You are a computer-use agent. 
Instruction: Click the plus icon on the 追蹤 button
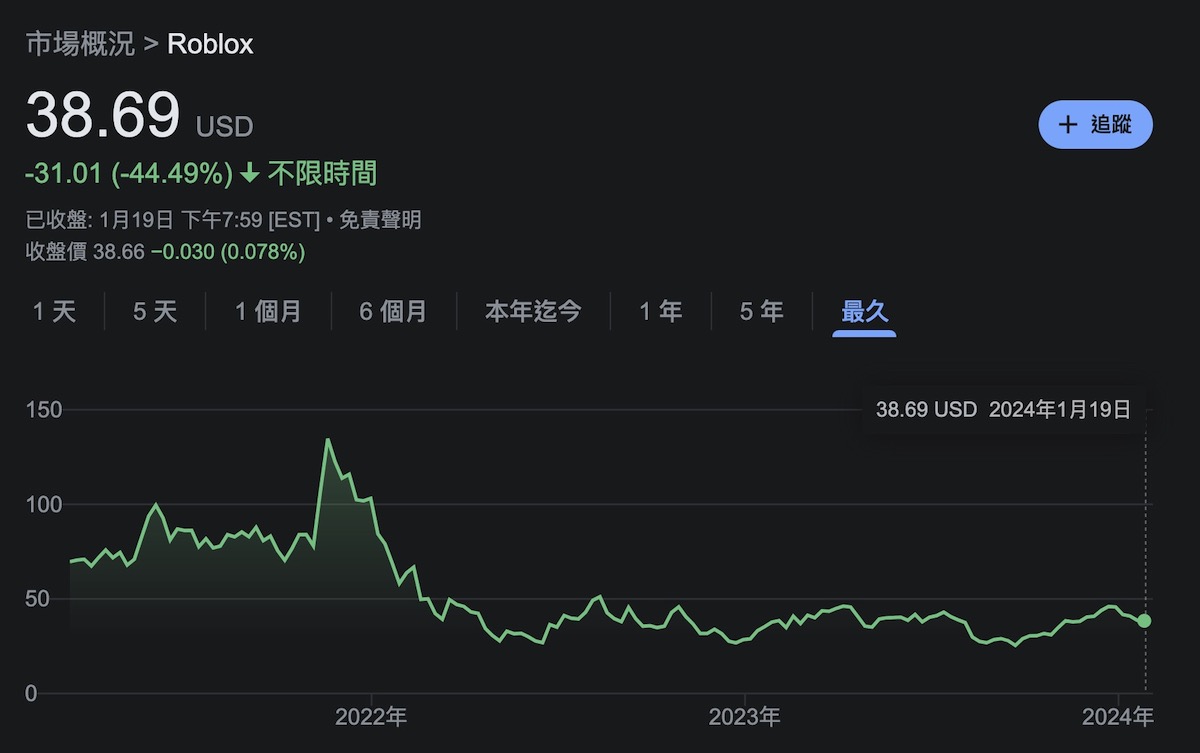pyautogui.click(x=1068, y=125)
